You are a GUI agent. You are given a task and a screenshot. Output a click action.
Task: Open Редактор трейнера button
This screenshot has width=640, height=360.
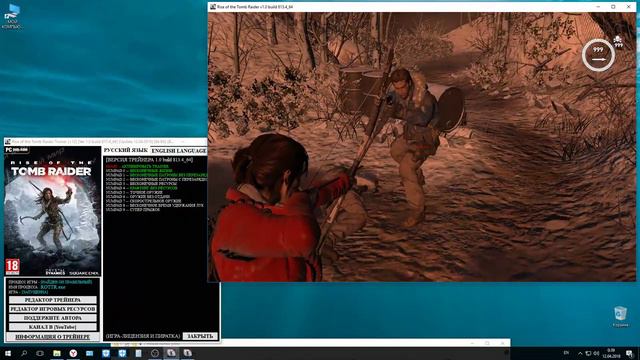pos(53,300)
